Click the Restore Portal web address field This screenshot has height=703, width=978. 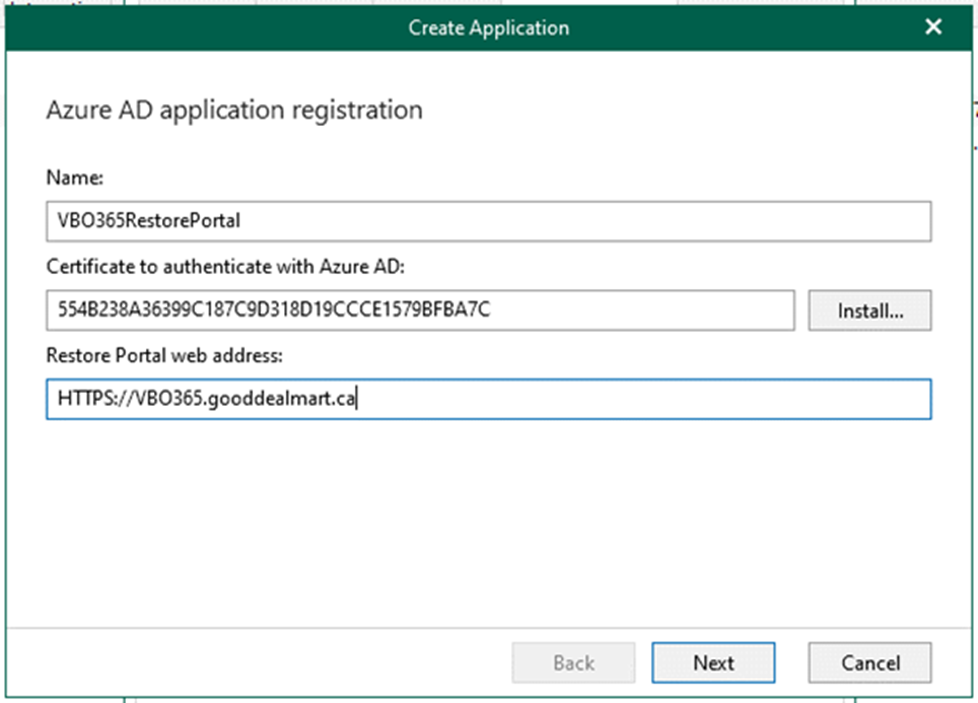(x=488, y=399)
